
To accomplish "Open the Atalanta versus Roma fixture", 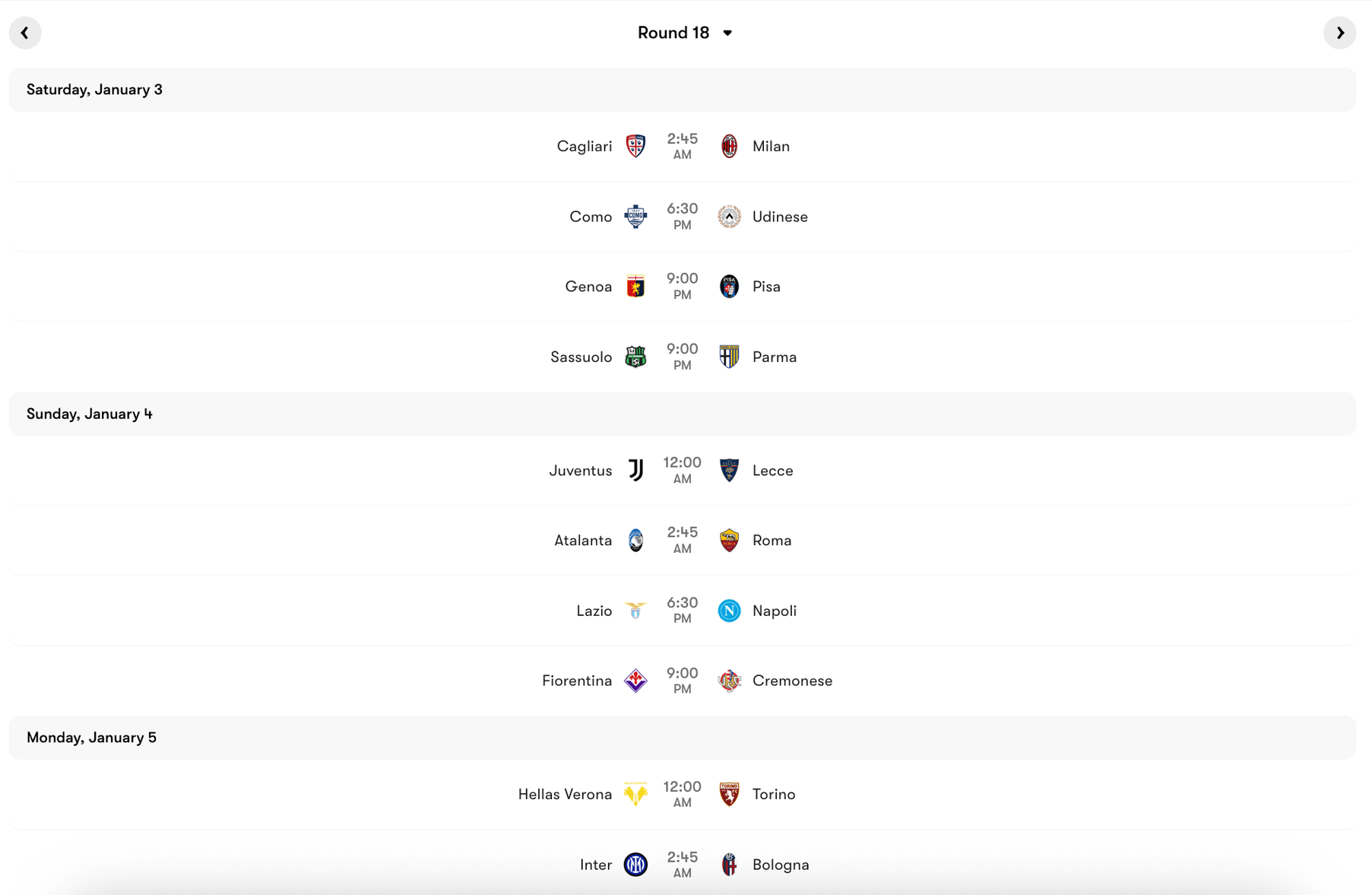I will coord(684,540).
